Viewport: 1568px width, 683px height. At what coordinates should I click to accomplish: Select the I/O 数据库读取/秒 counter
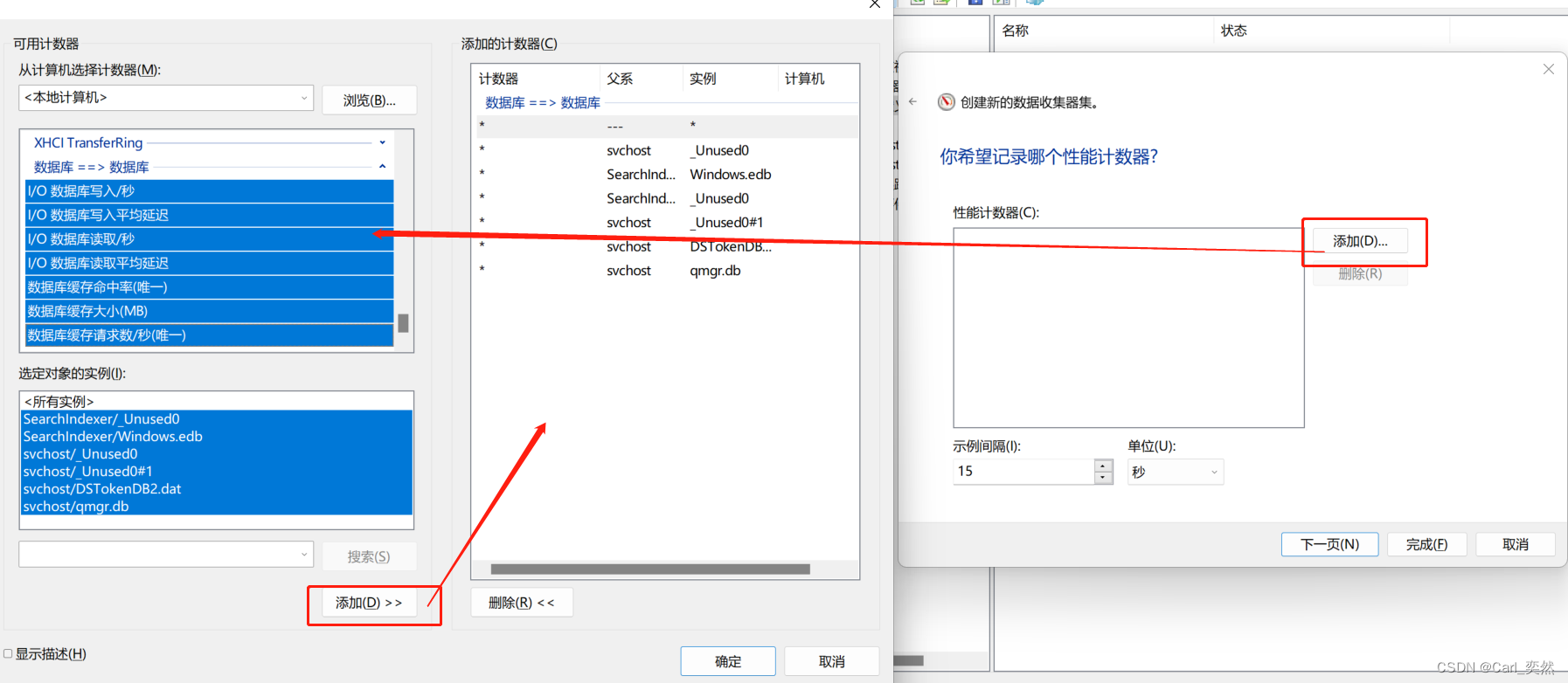tap(210, 239)
